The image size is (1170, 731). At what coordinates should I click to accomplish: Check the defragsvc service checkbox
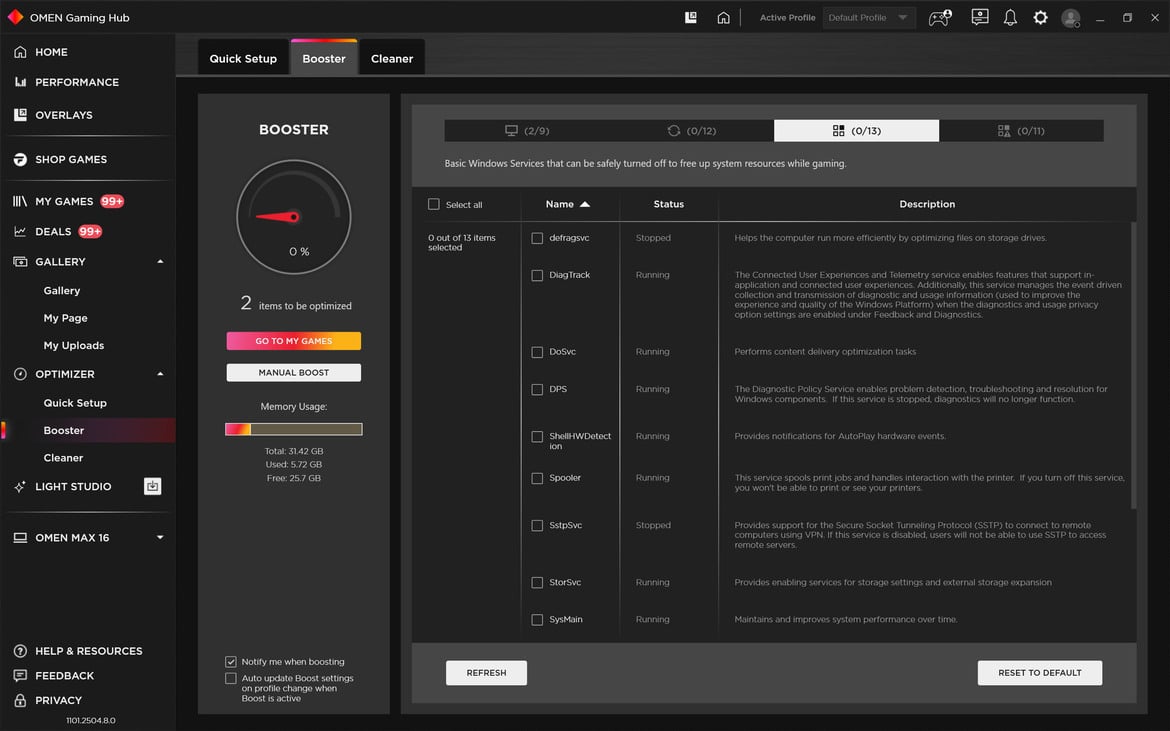tap(537, 239)
